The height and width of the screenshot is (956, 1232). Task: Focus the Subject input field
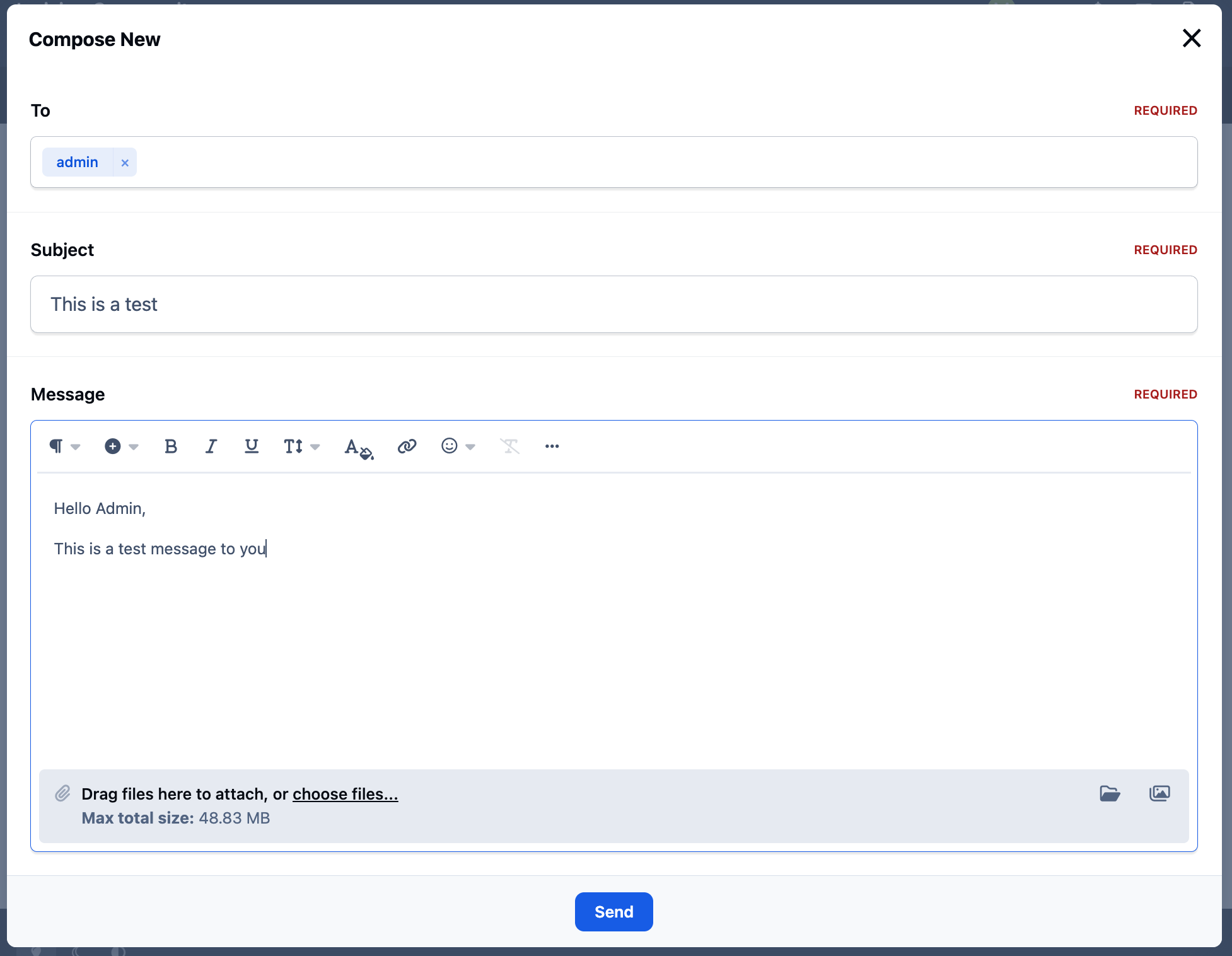614,305
